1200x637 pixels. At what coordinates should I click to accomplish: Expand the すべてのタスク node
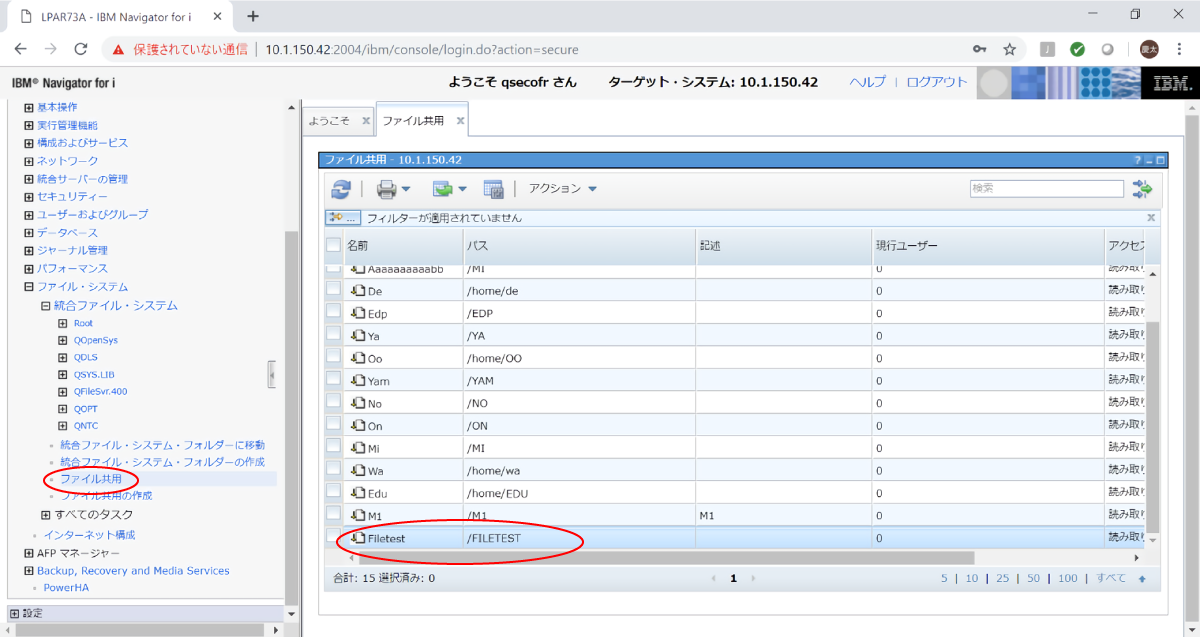pos(45,514)
